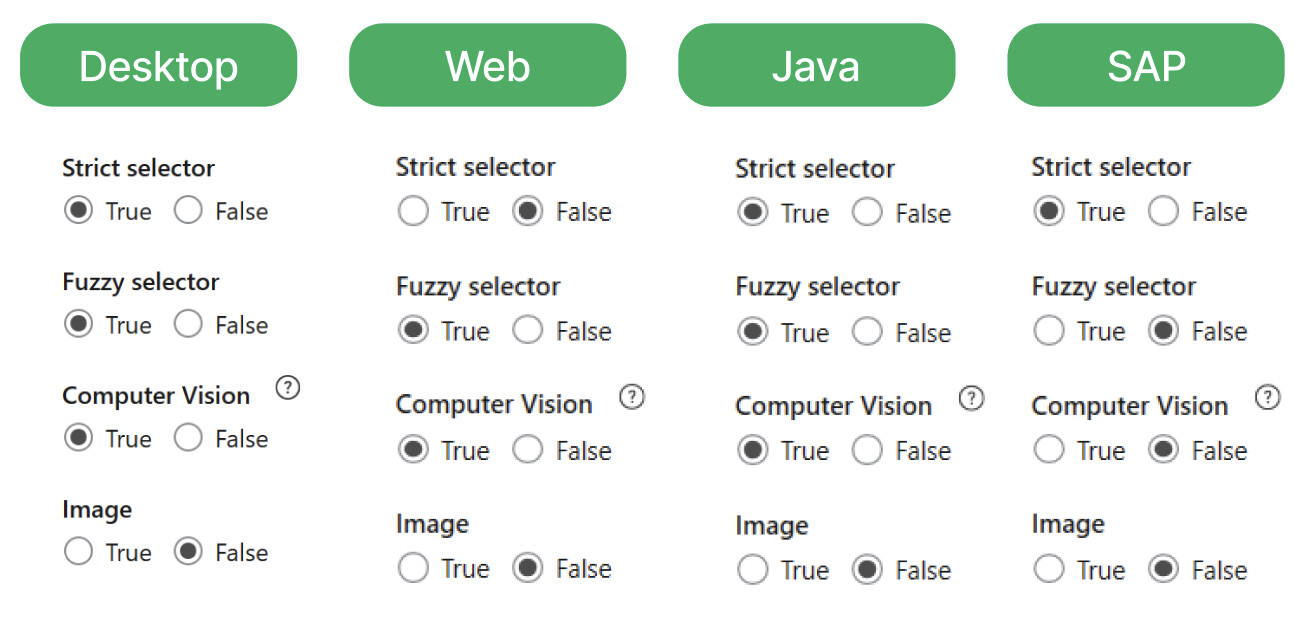Set Java Strict selector to False
The image size is (1308, 620).
(x=867, y=213)
